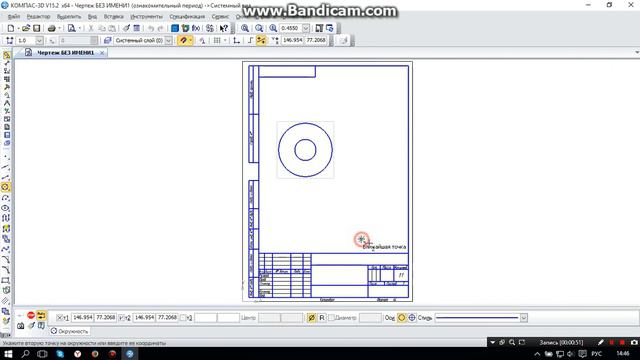Image resolution: width=640 pixels, height=360 pixels.
Task: Open the Вид menu
Action: pyautogui.click(x=93, y=16)
